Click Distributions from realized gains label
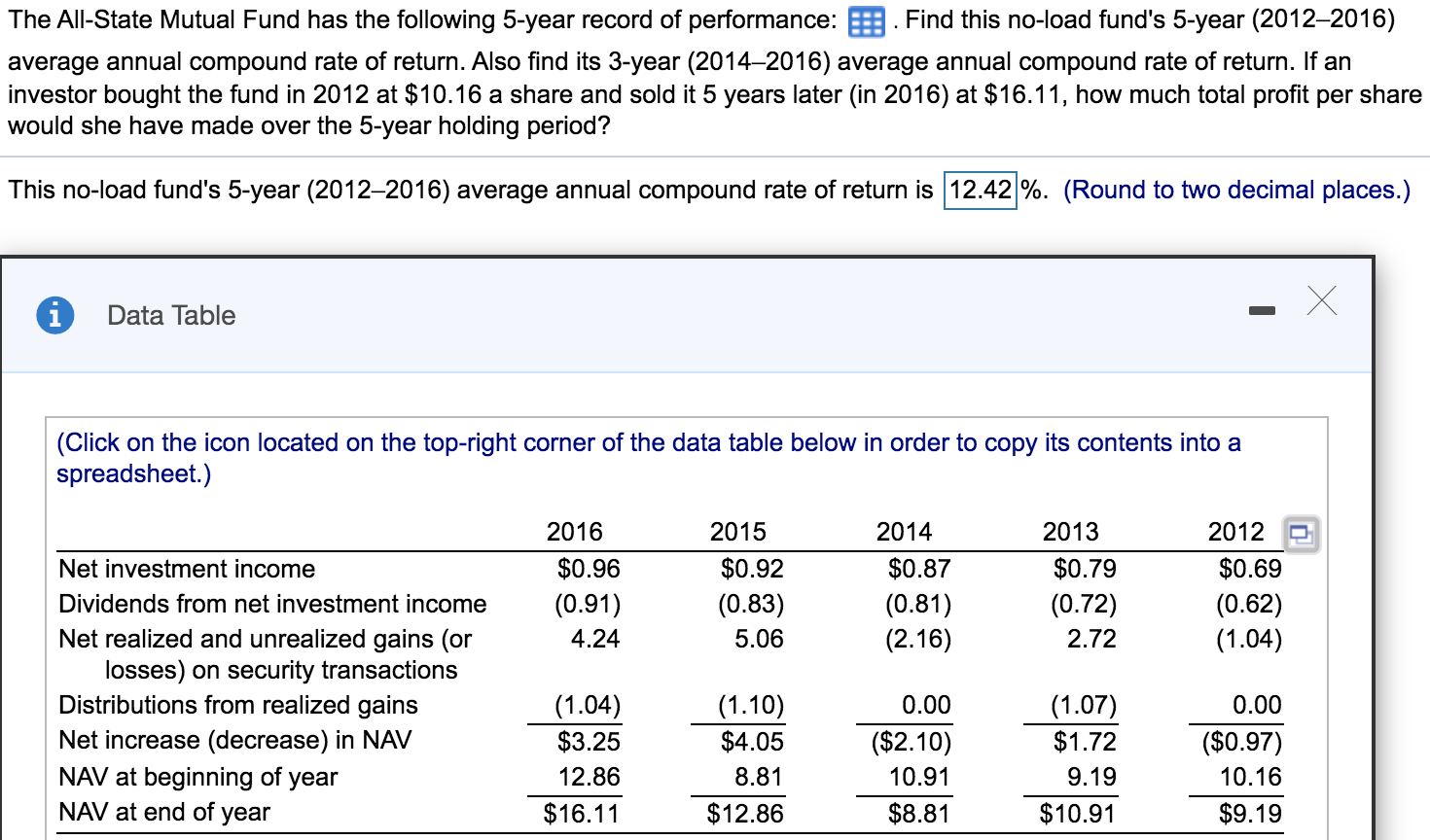Screen dimensions: 1430x840 coord(238,705)
